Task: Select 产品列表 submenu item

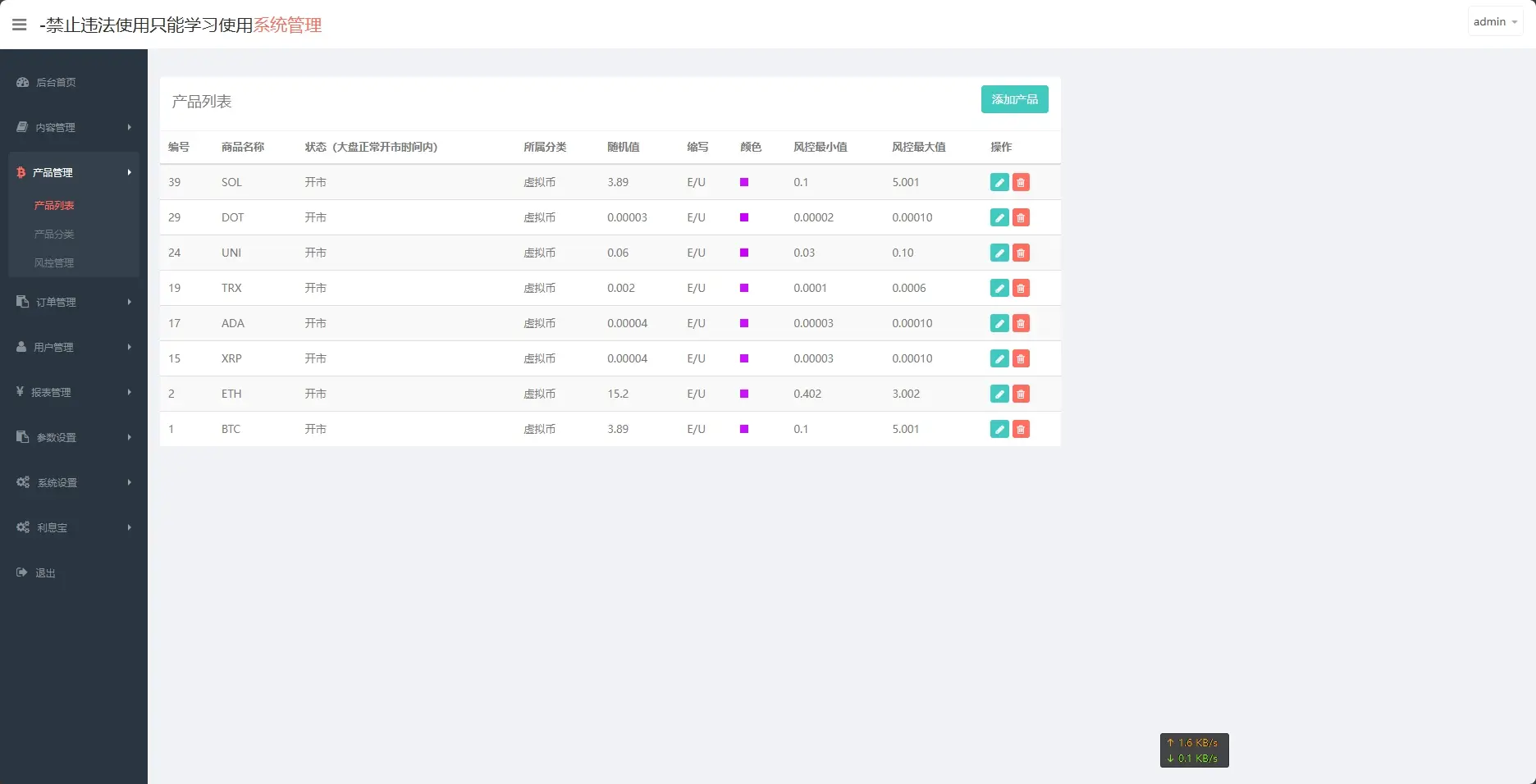Action: point(54,205)
